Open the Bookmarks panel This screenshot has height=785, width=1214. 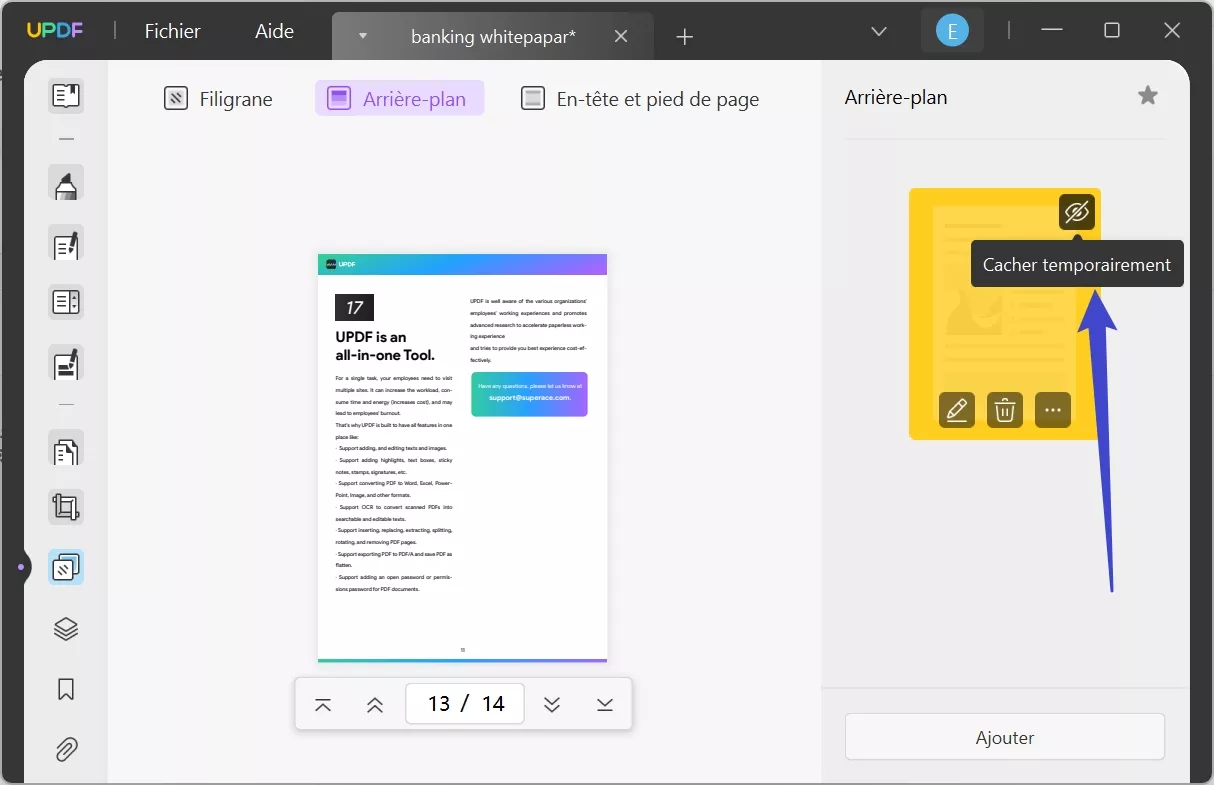66,689
